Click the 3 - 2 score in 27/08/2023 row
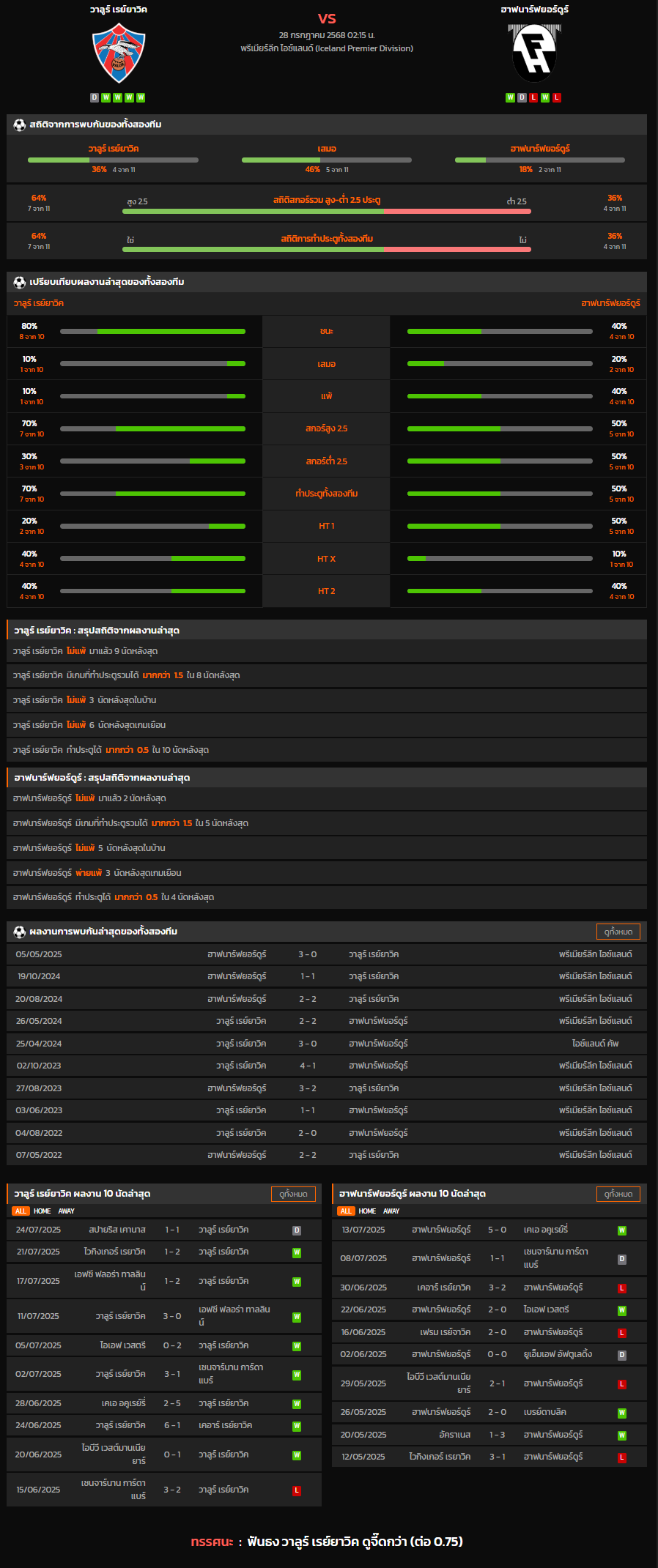The image size is (658, 1568). click(x=308, y=1088)
